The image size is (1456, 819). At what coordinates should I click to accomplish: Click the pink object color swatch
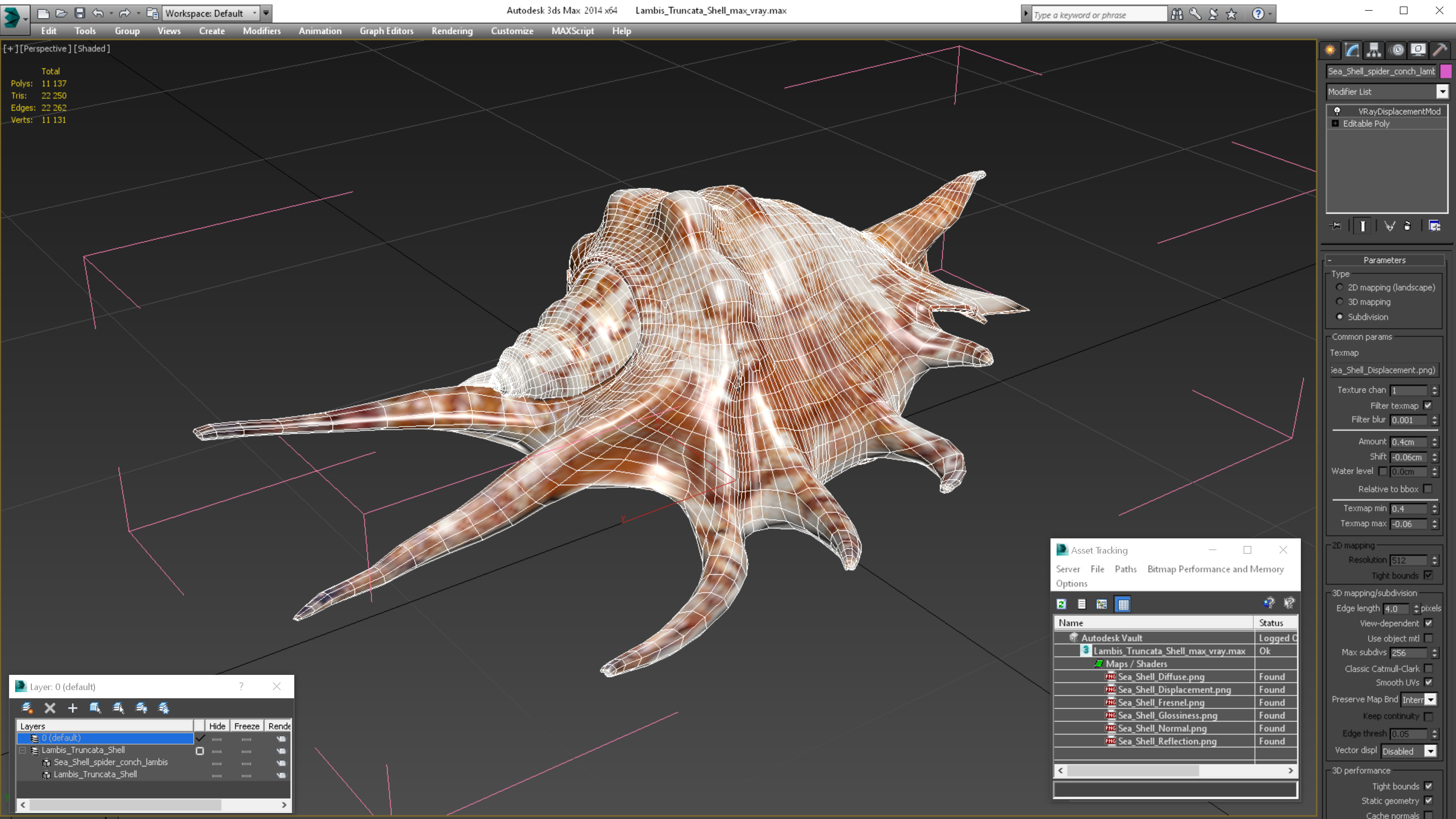(x=1446, y=71)
